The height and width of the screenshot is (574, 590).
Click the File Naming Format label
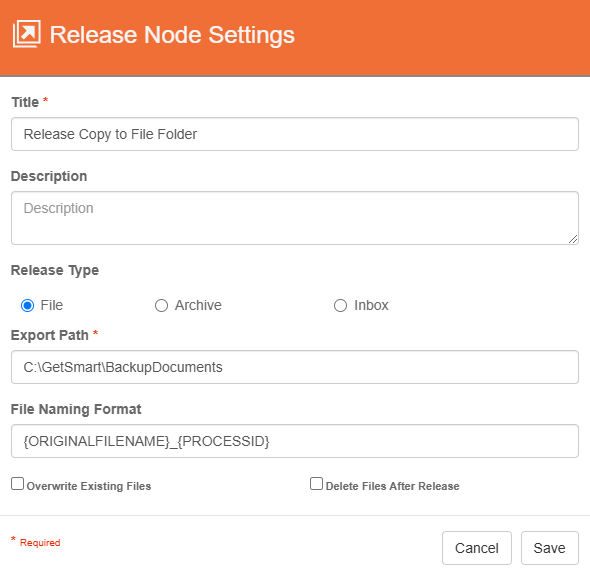76,409
